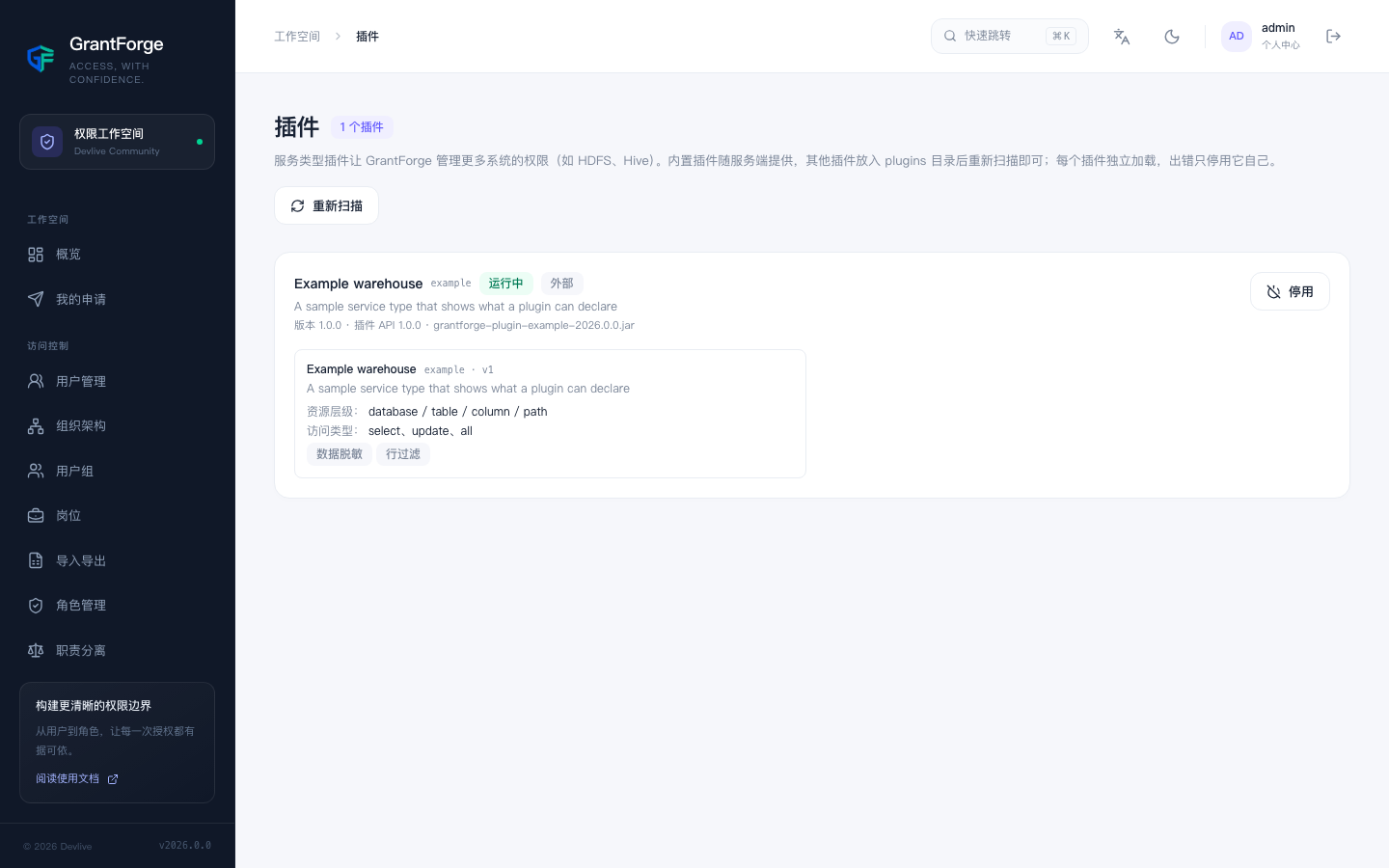Click the workspace shield icon

click(x=47, y=142)
